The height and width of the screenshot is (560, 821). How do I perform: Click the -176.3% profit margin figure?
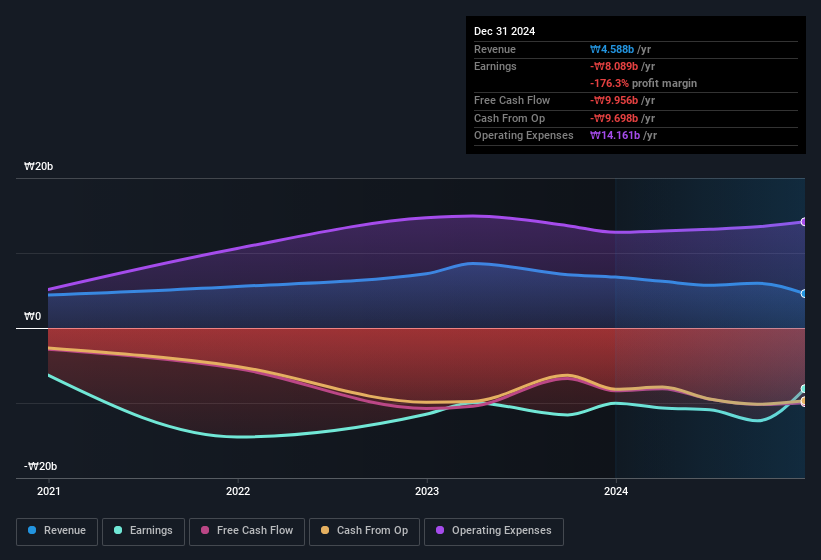[609, 83]
